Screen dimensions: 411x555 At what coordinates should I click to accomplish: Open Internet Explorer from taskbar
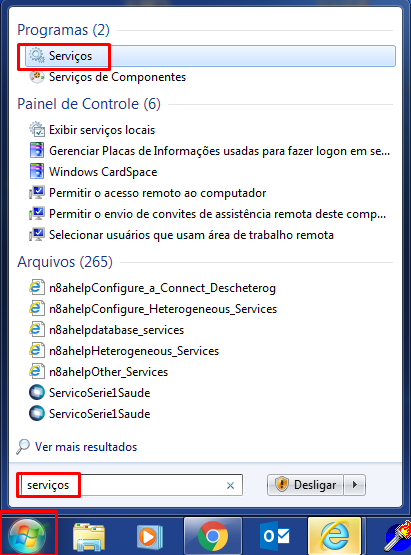(x=335, y=536)
